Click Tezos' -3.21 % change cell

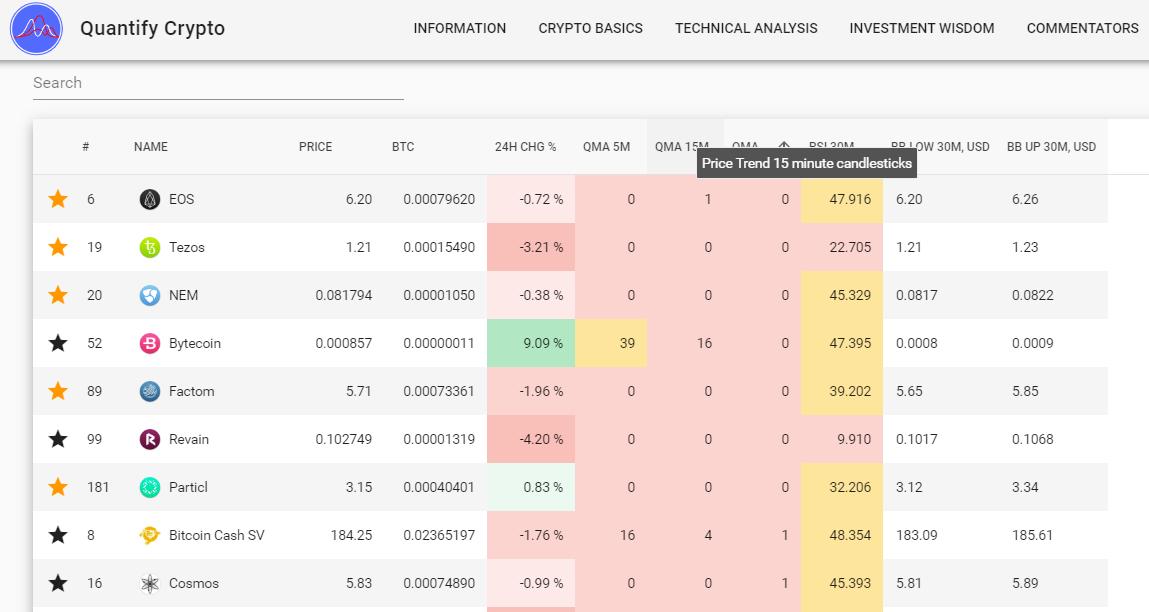coord(531,247)
